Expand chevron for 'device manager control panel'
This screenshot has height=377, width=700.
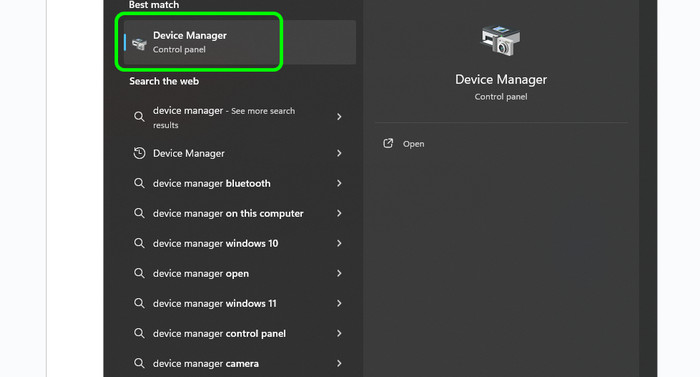[339, 333]
